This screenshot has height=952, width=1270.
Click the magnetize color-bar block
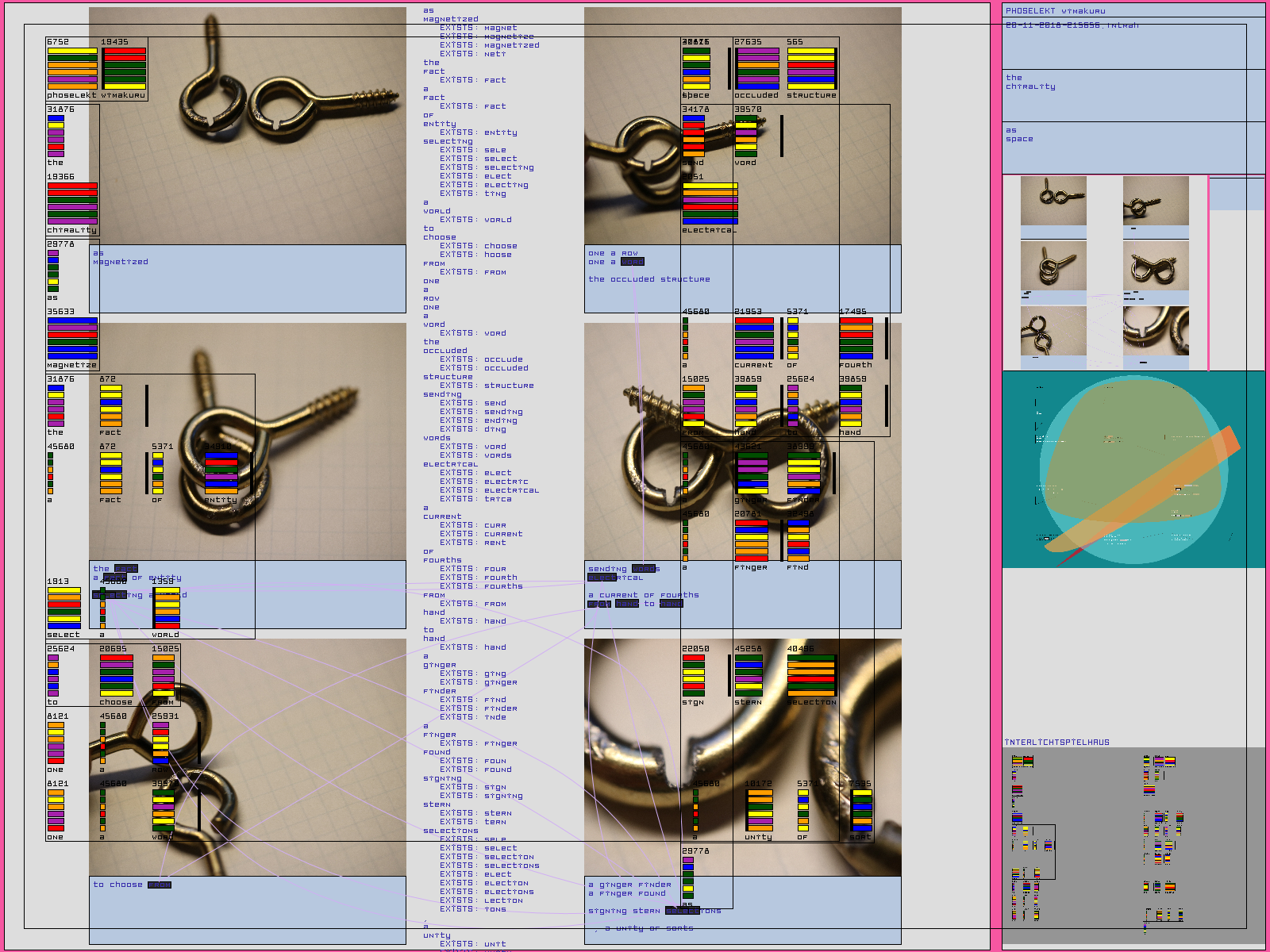click(x=72, y=339)
